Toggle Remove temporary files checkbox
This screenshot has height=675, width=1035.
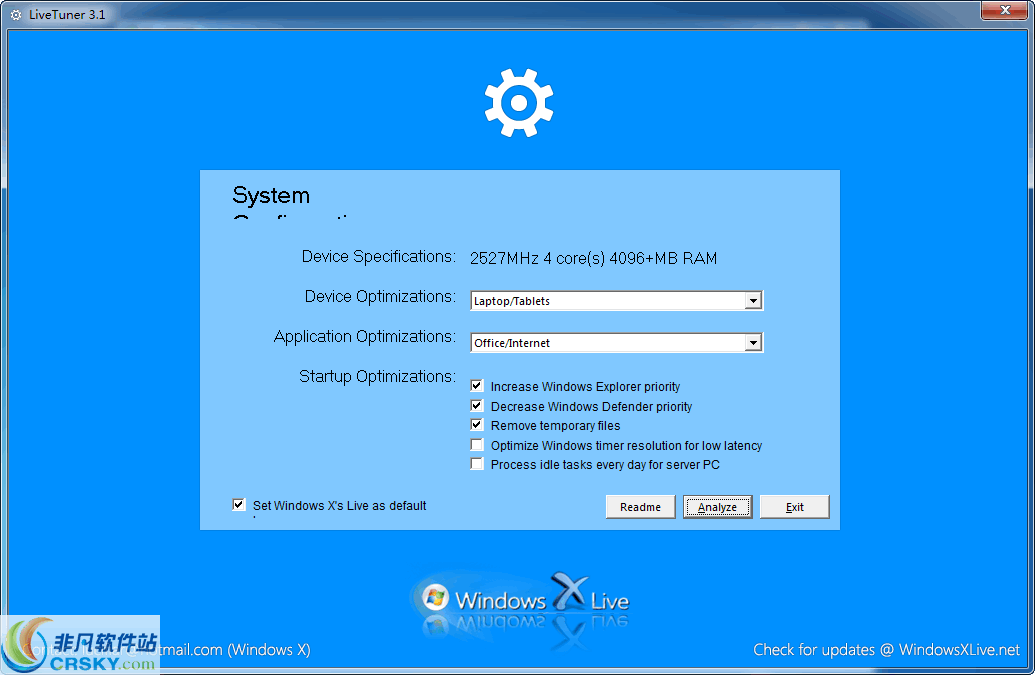(477, 425)
